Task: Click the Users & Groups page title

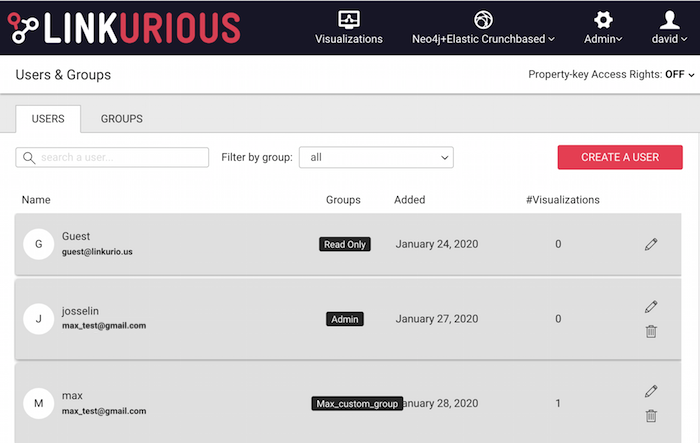Action: (x=63, y=75)
